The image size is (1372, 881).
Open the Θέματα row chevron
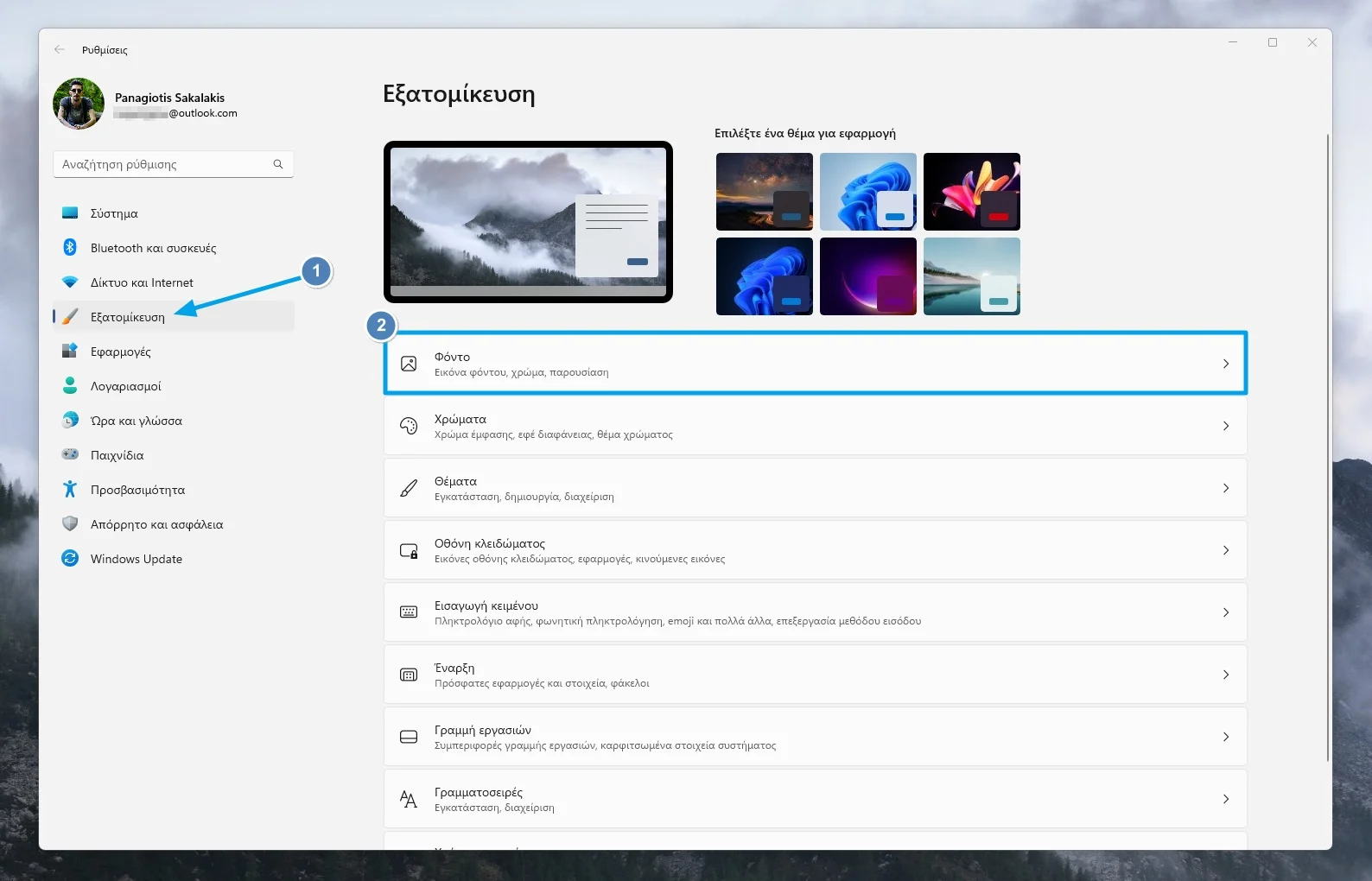pos(1225,488)
